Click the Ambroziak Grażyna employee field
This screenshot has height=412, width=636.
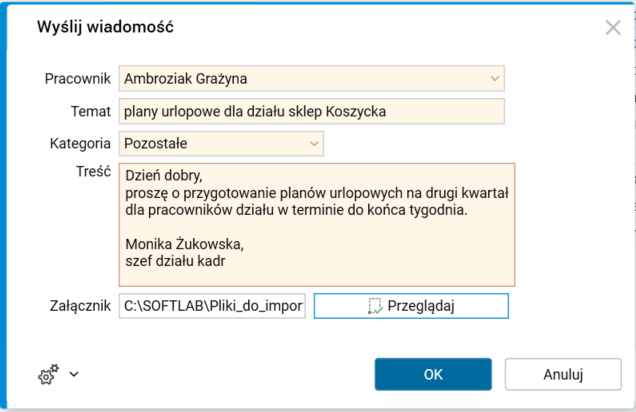click(300, 78)
